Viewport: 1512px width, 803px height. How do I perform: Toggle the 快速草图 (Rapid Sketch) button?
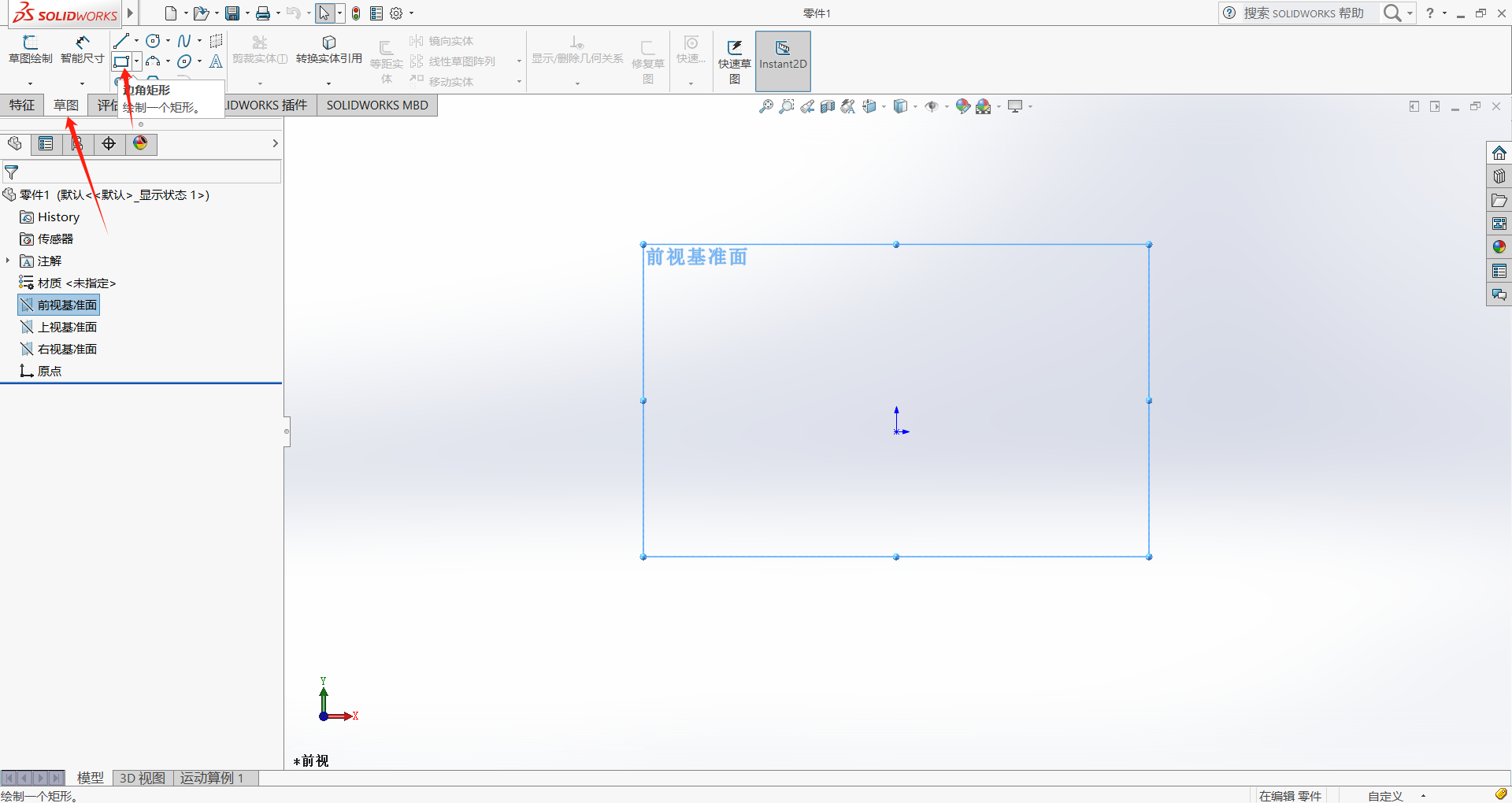[734, 61]
